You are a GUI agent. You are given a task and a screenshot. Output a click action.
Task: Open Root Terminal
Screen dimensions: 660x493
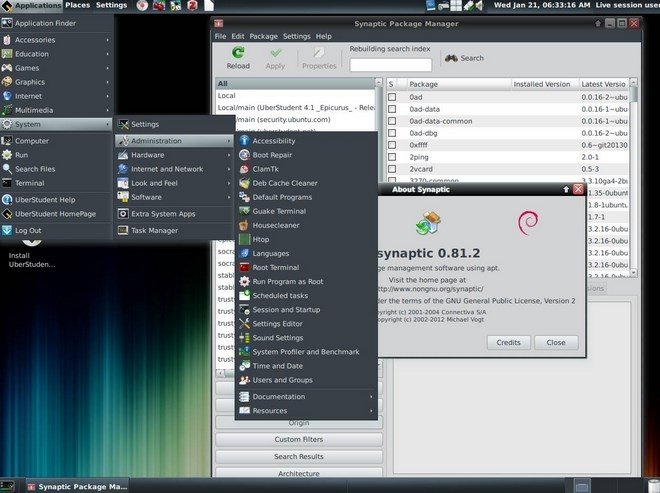pos(306,267)
